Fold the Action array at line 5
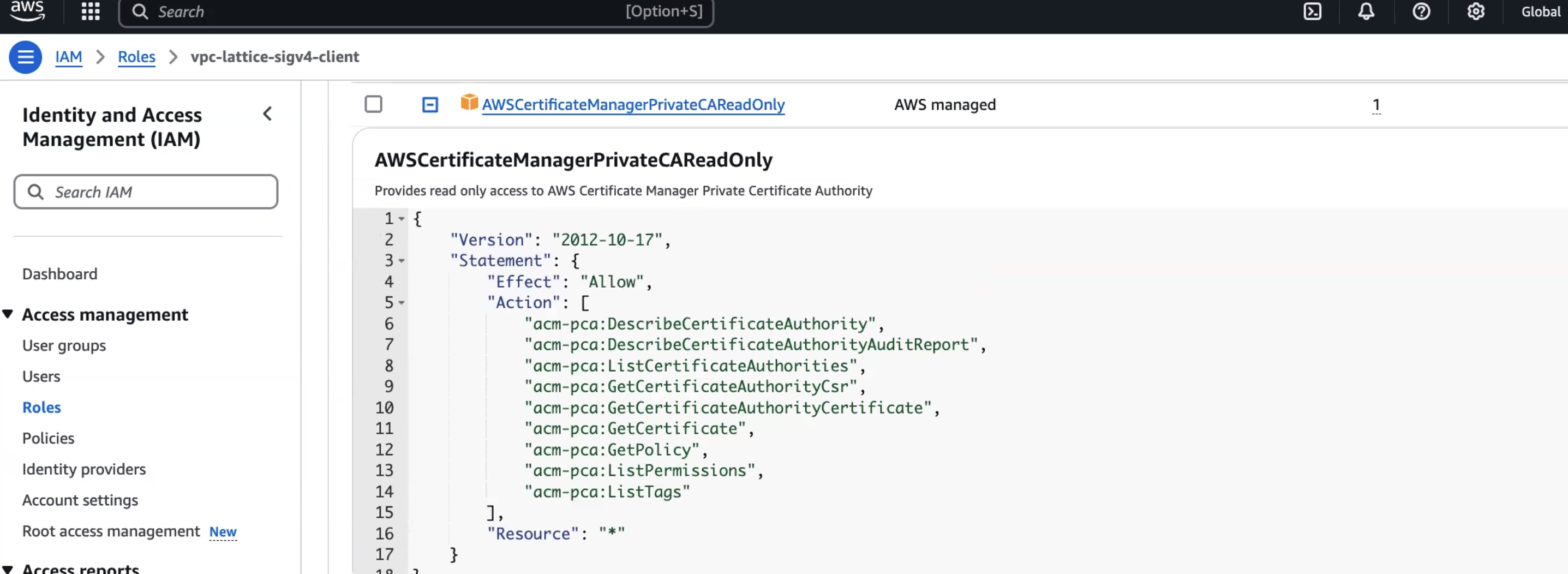 402,302
